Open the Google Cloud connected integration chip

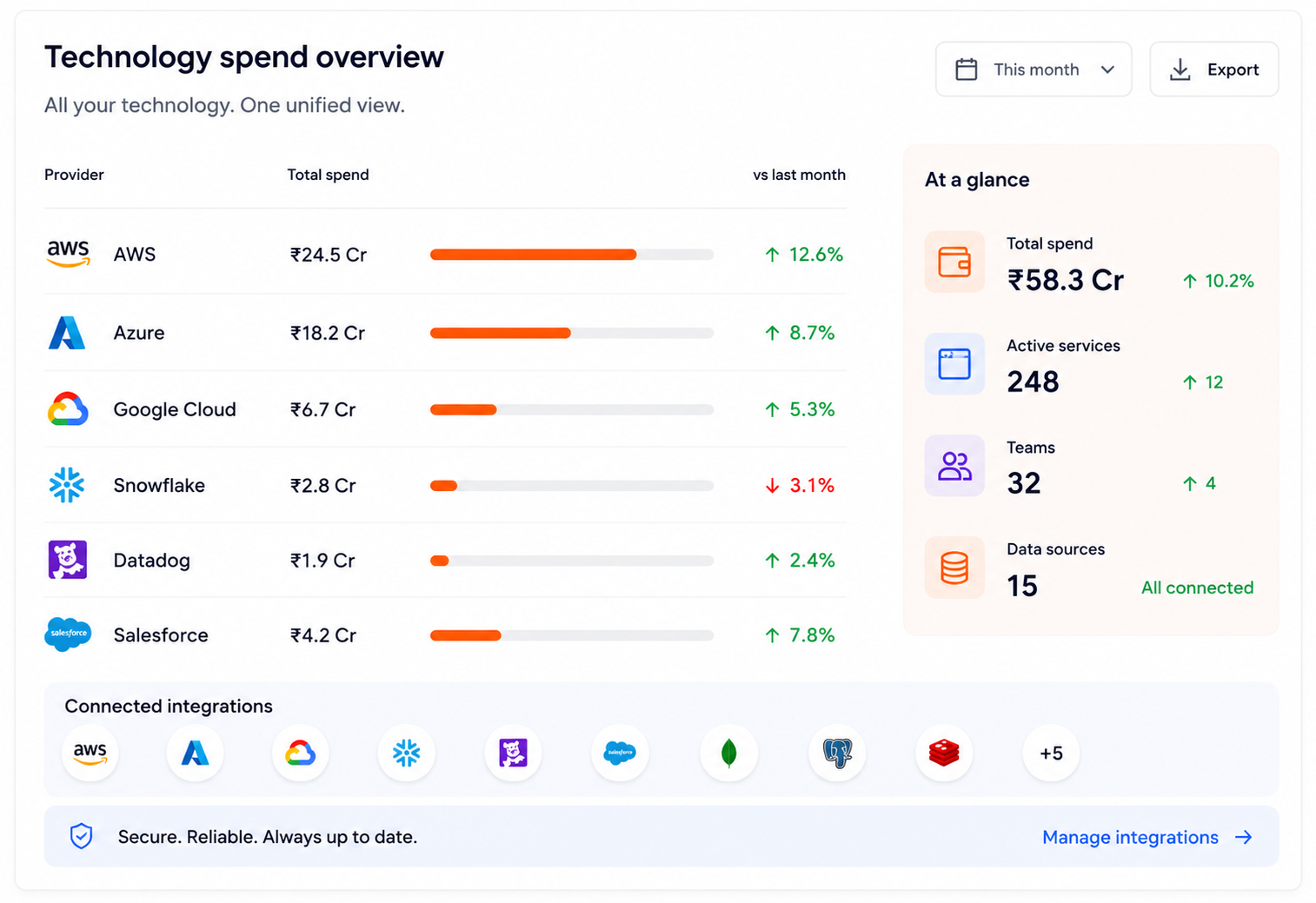(x=300, y=753)
